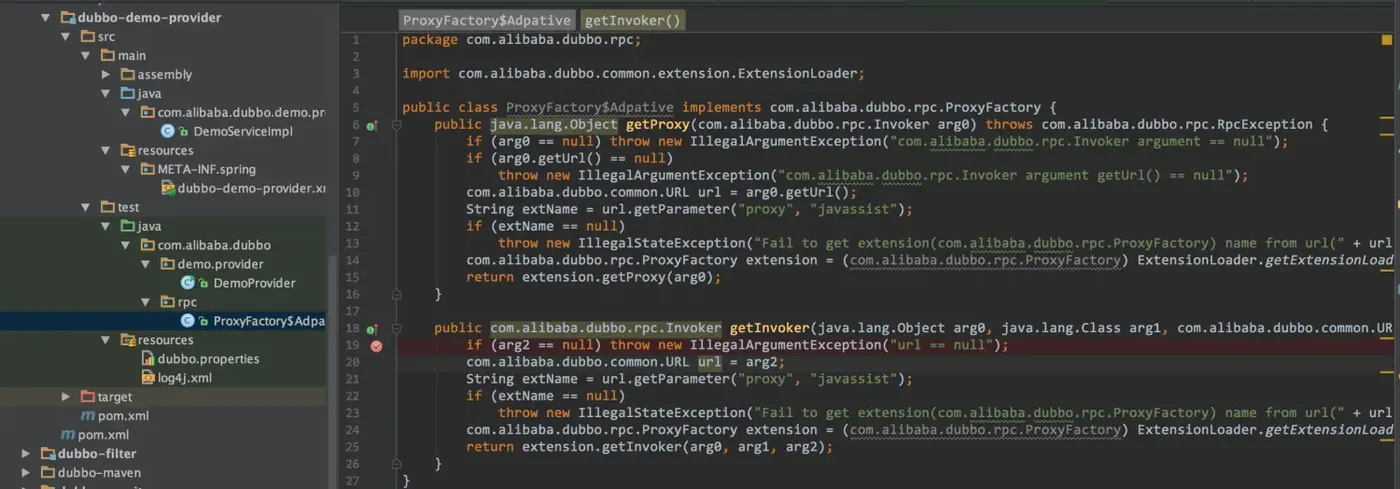Image resolution: width=1400 pixels, height=489 pixels.
Task: Select log4j.xml in the project tree
Action: pos(185,378)
